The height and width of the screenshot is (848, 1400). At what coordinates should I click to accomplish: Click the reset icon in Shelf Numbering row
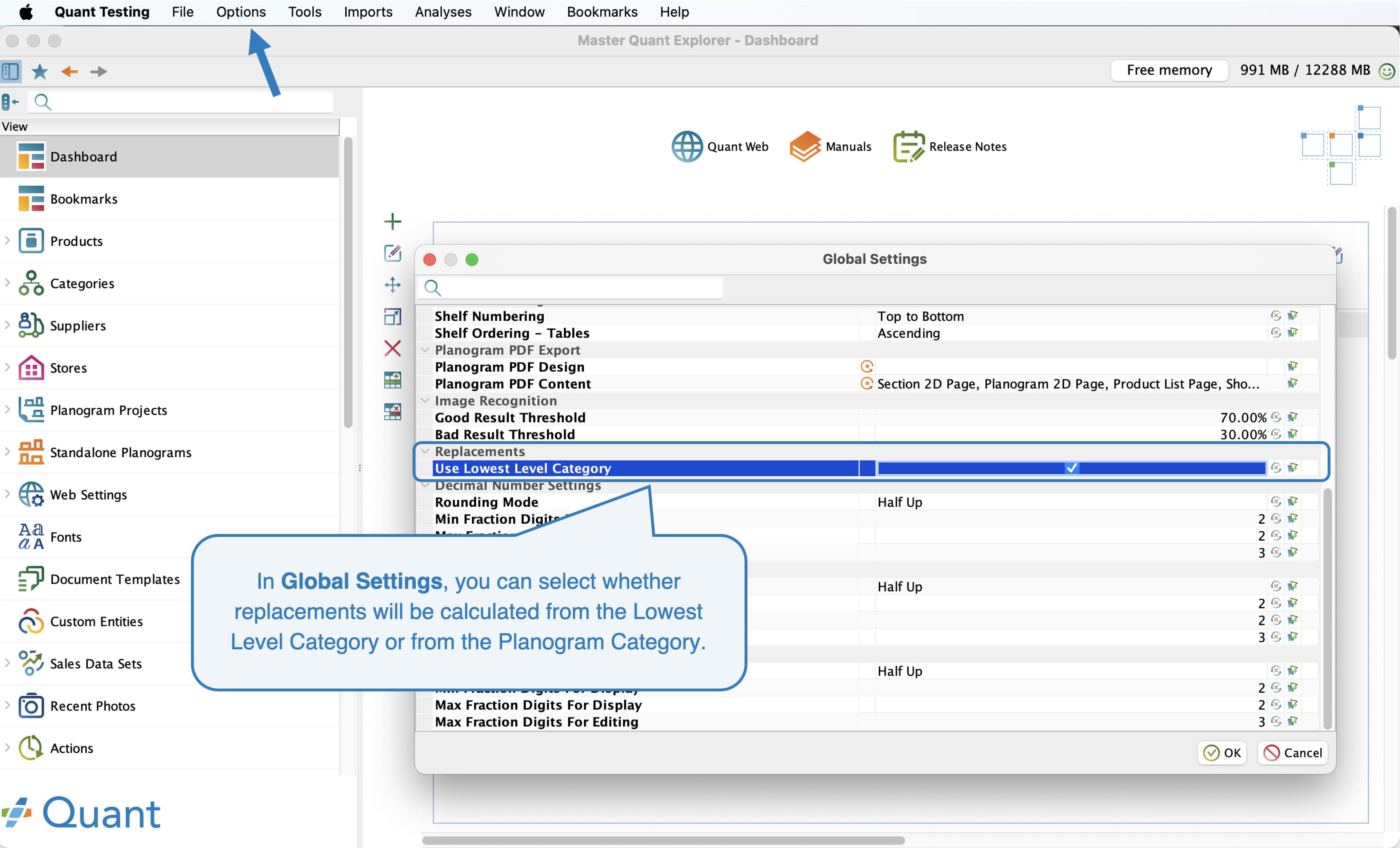point(1276,316)
